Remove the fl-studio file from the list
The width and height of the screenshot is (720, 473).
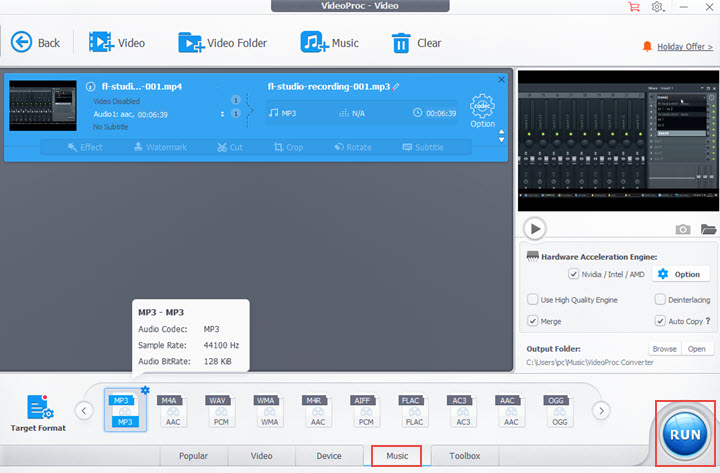501,79
